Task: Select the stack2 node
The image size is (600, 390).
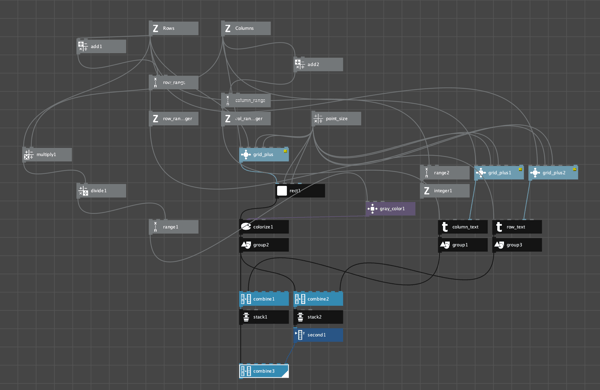Action: (x=318, y=317)
